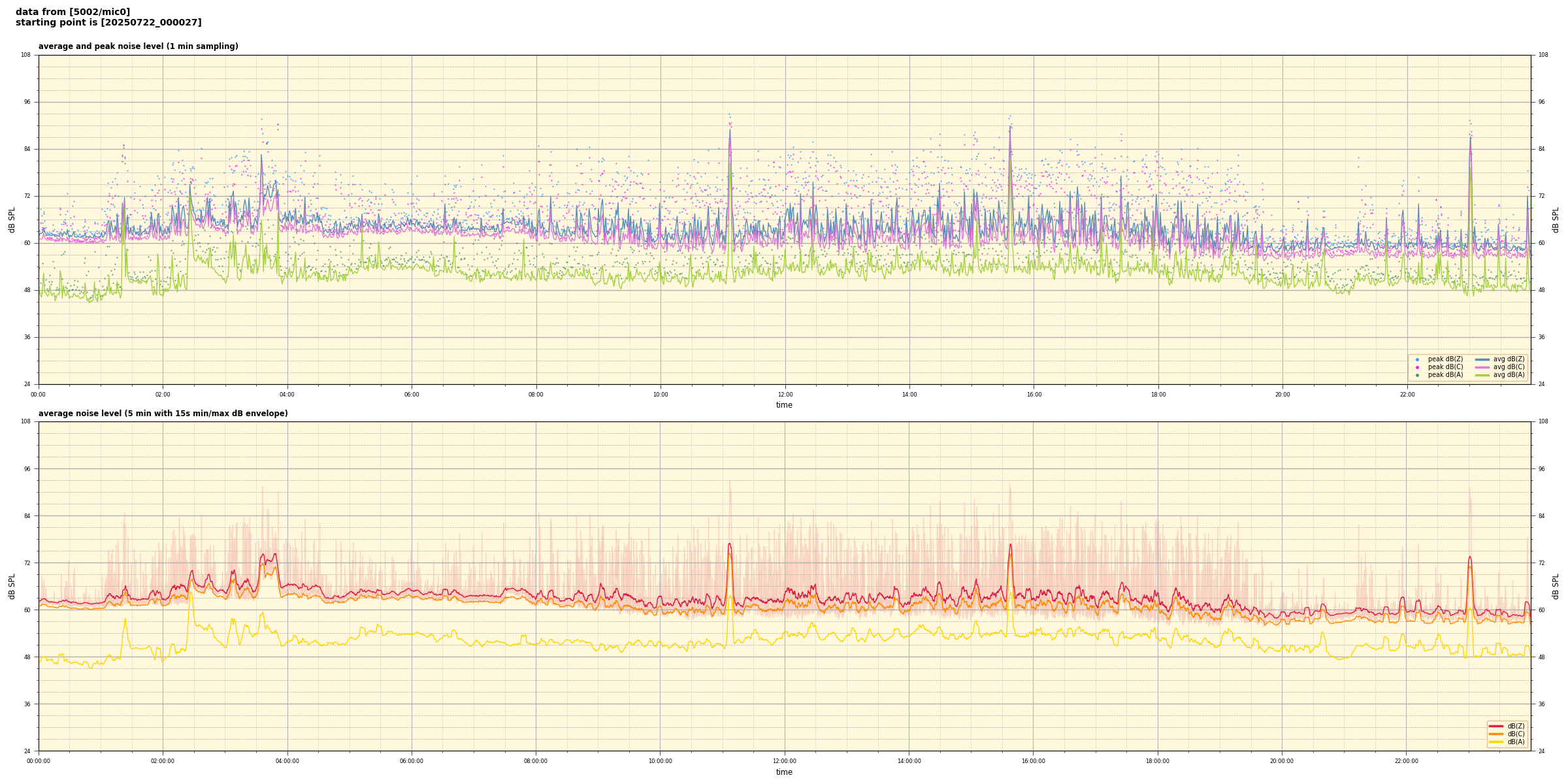Click red dB(Z) legend entry in bottom chart
Screen dimensions: 1568x784
click(1495, 726)
